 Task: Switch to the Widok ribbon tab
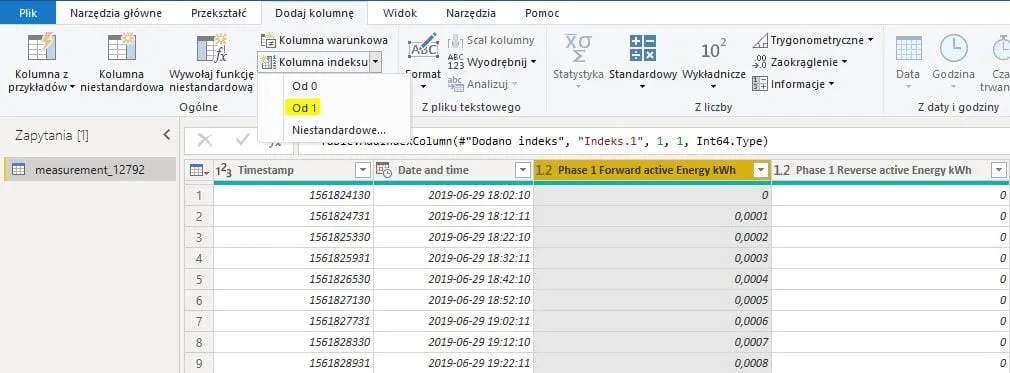[399, 13]
